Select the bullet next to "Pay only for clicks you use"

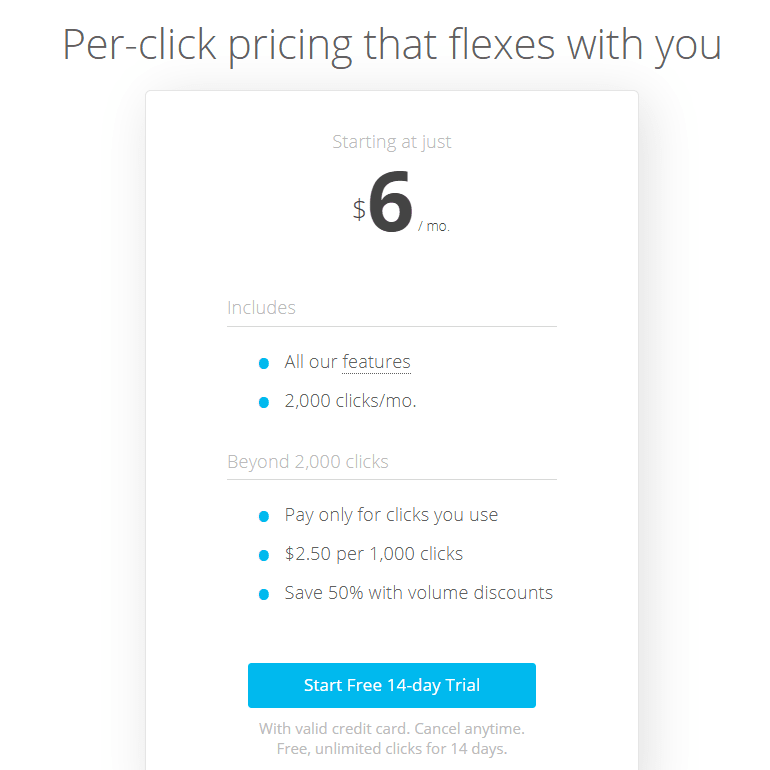[x=264, y=516]
